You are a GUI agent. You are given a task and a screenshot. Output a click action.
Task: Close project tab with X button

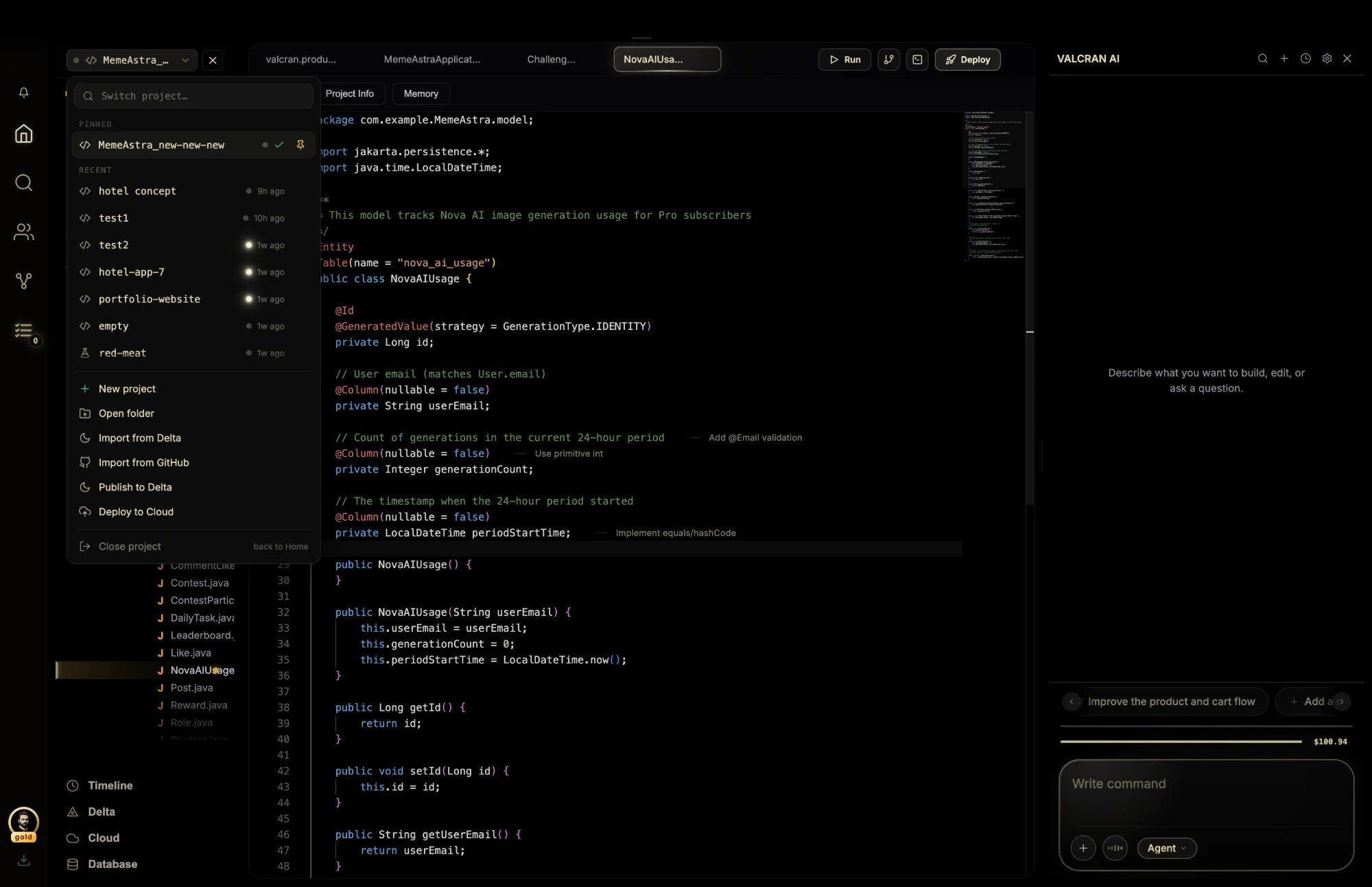[213, 60]
